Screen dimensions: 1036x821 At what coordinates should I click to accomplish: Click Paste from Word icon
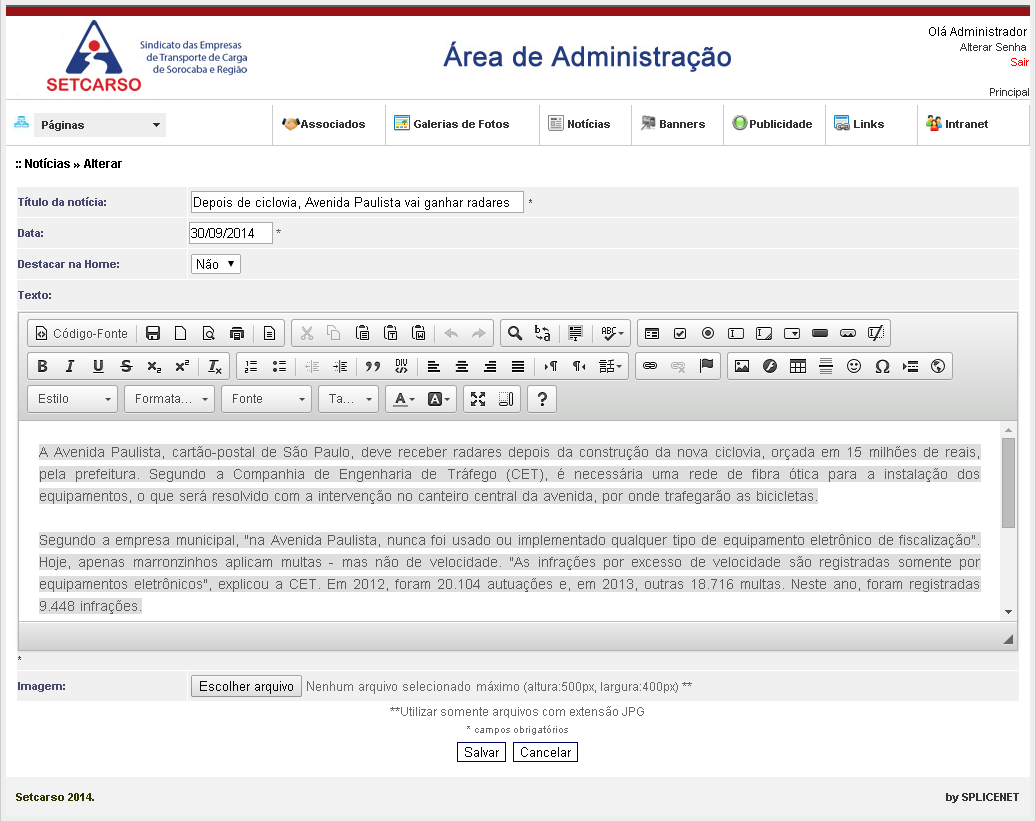tap(418, 334)
